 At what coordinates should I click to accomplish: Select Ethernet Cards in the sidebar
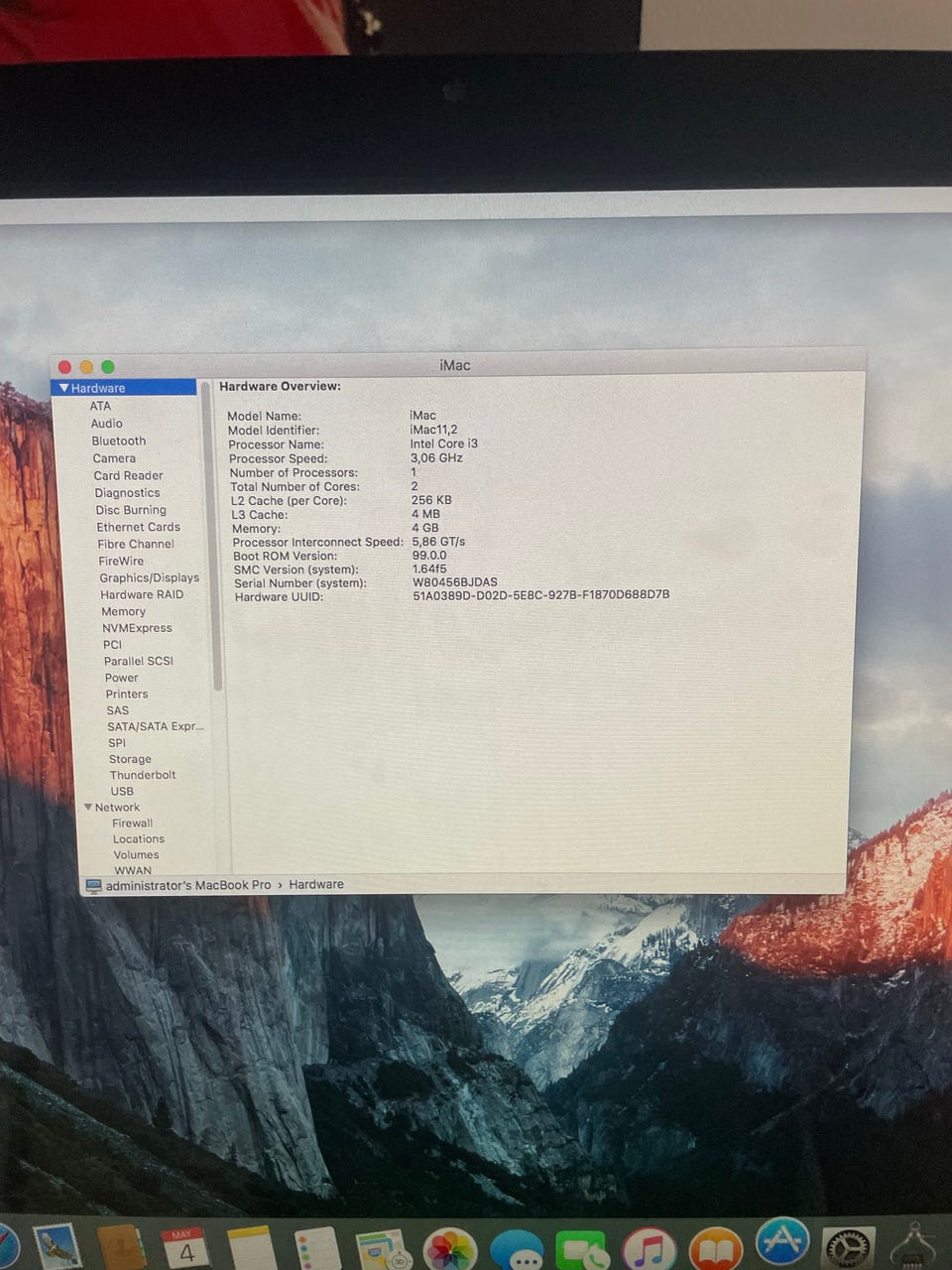pos(138,527)
